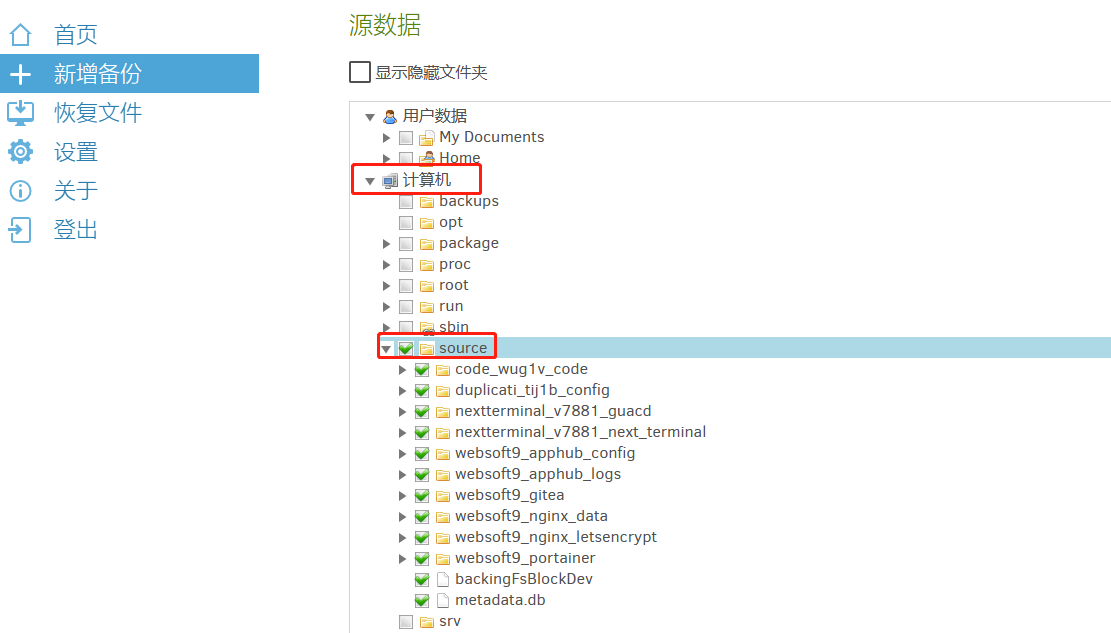Image resolution: width=1111 pixels, height=633 pixels.
Task: Select the backingFsBlockDev file entry
Action: pyautogui.click(x=524, y=580)
